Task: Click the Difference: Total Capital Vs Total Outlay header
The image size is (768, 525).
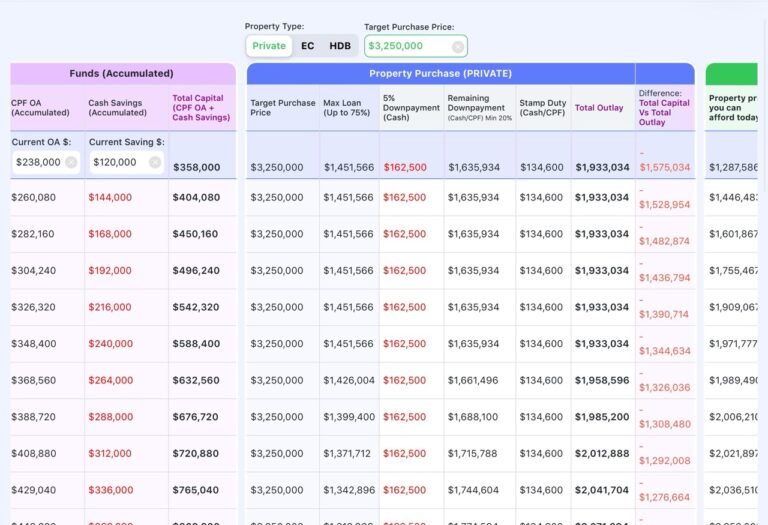Action: (664, 108)
